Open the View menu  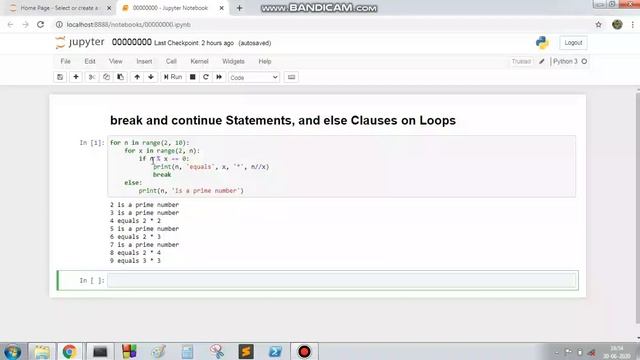(116, 61)
